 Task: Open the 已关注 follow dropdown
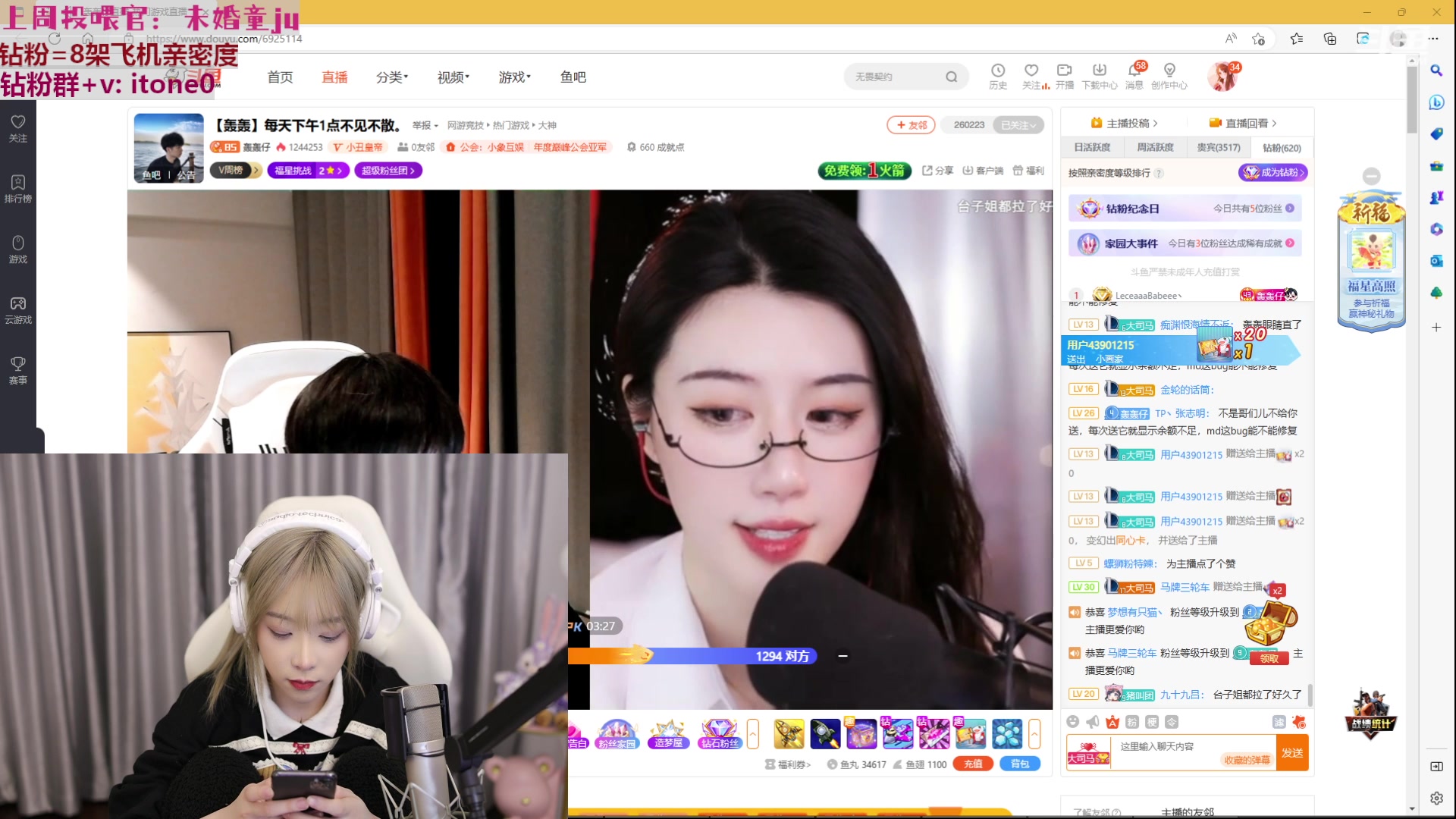click(x=1019, y=125)
